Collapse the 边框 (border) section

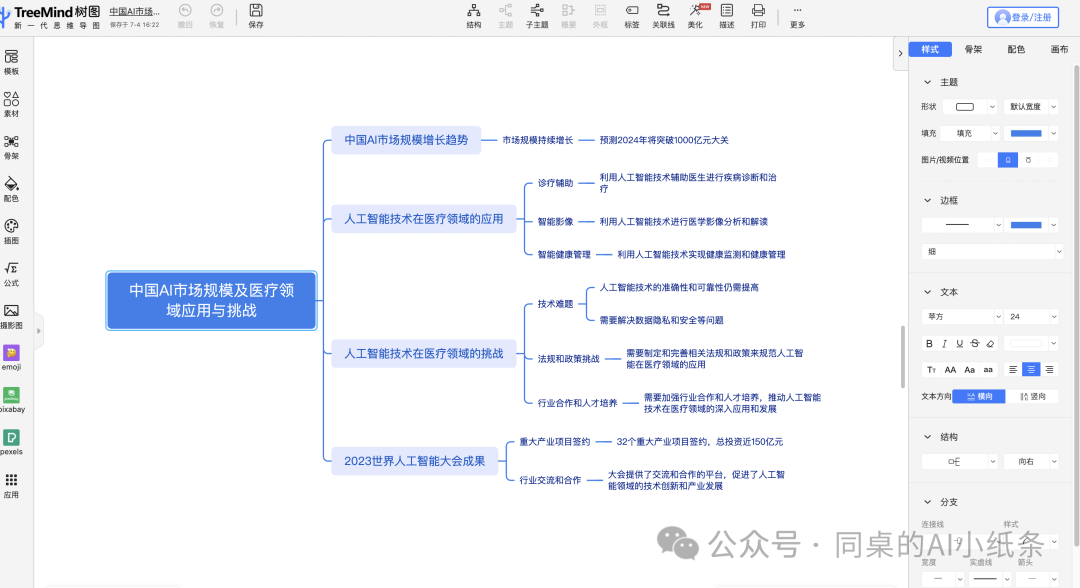pyautogui.click(x=926, y=200)
